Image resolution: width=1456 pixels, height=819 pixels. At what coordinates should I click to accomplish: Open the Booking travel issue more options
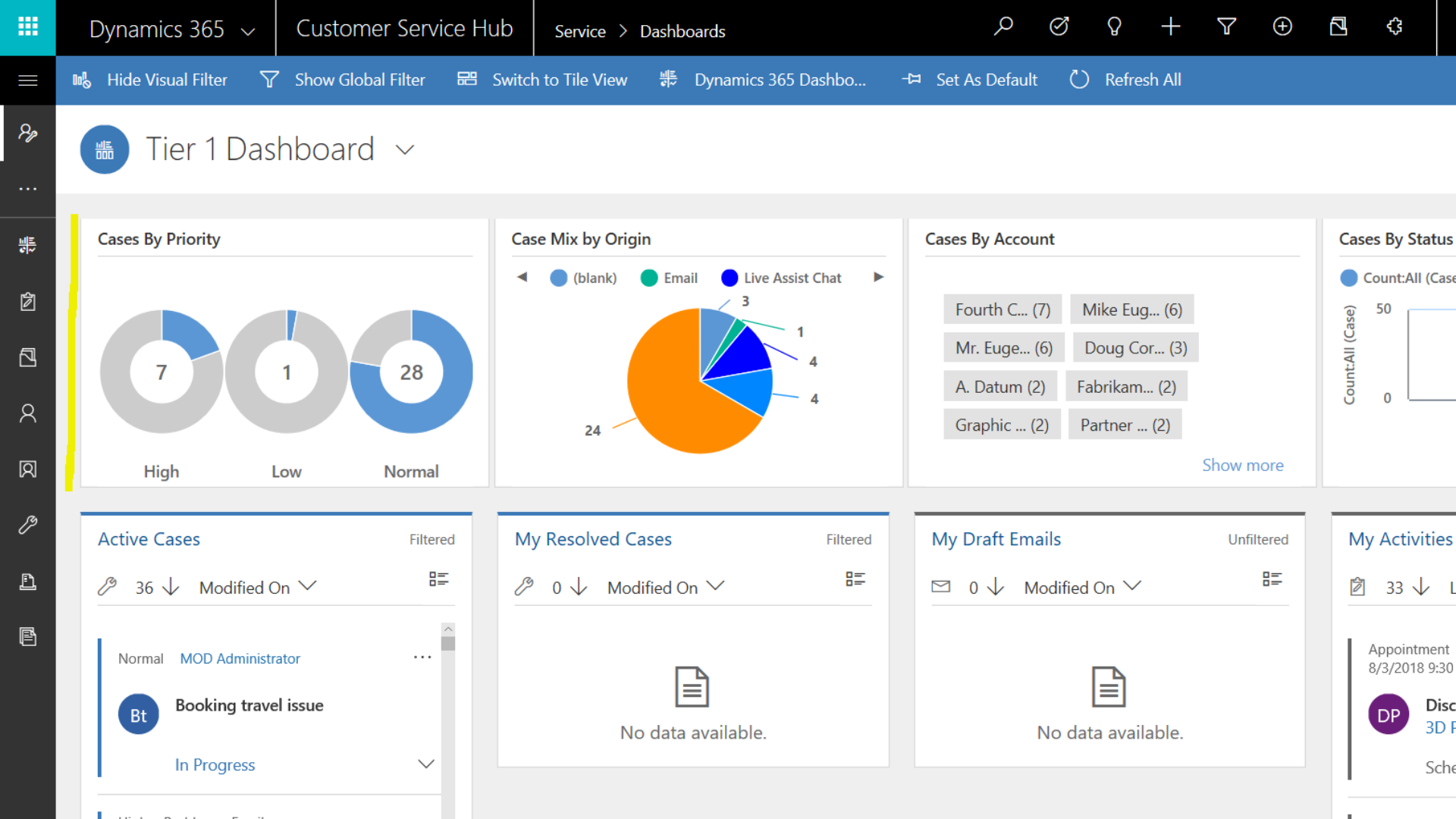422,657
